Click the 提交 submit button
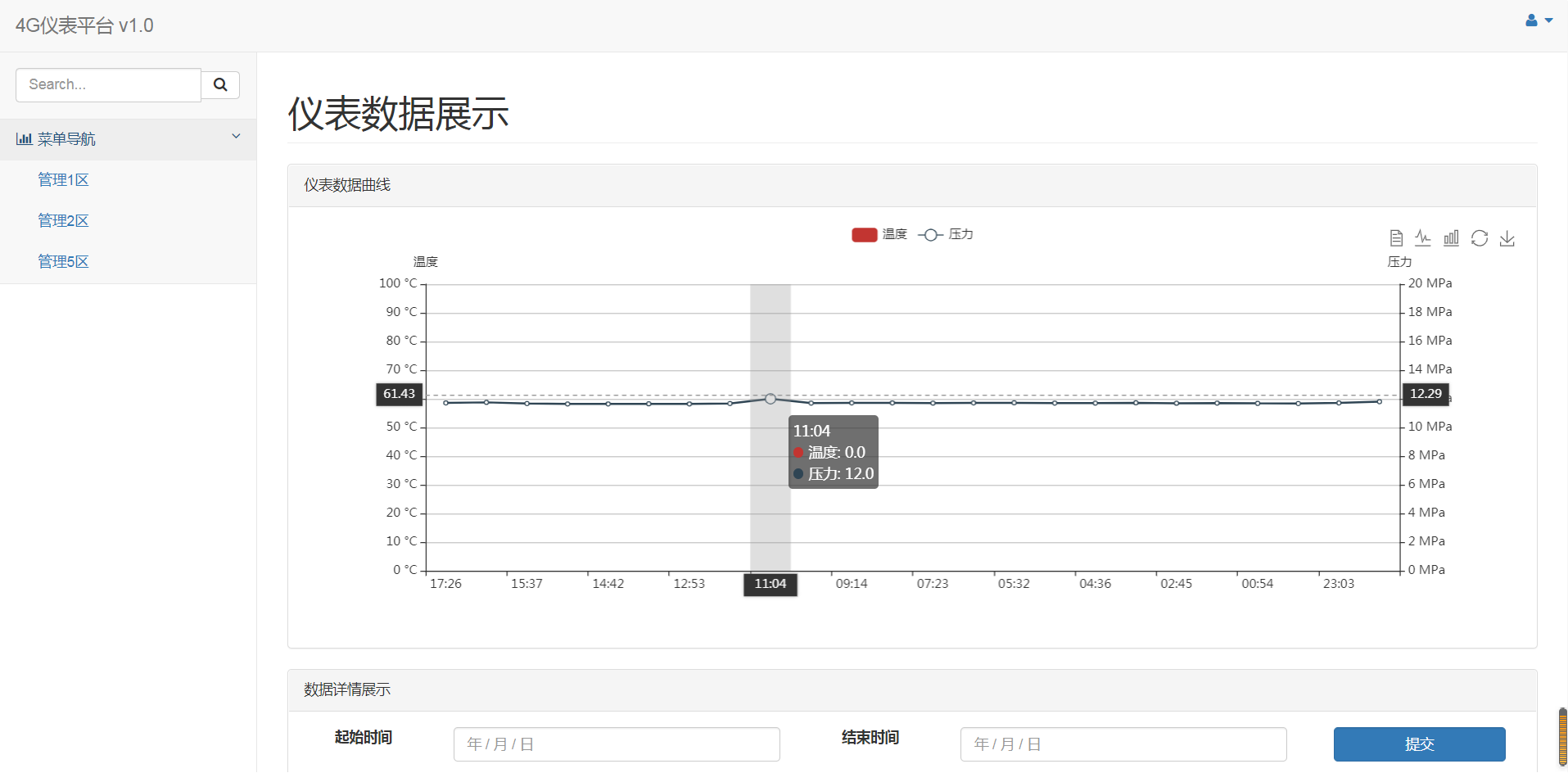The height and width of the screenshot is (773, 1568). pyautogui.click(x=1419, y=744)
